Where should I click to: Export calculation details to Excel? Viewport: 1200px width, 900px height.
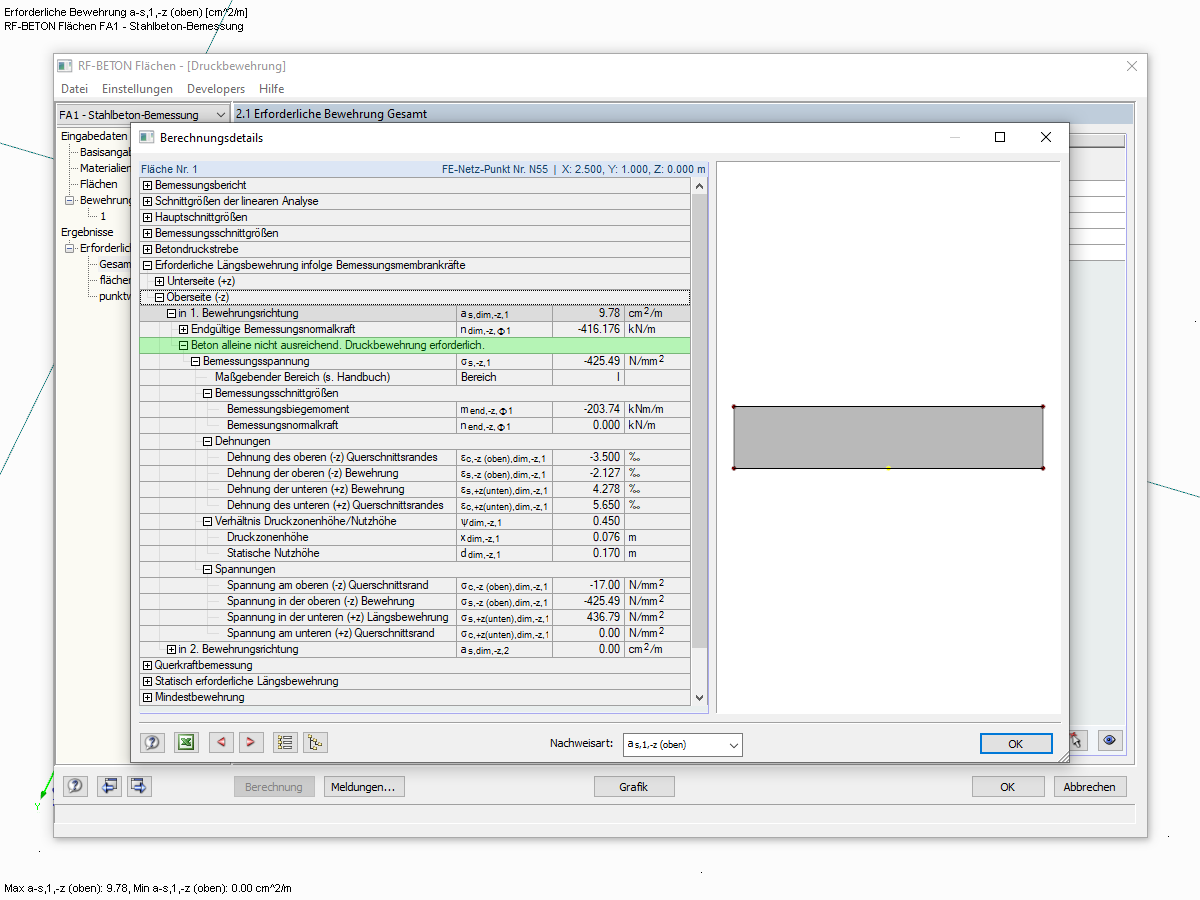[186, 742]
